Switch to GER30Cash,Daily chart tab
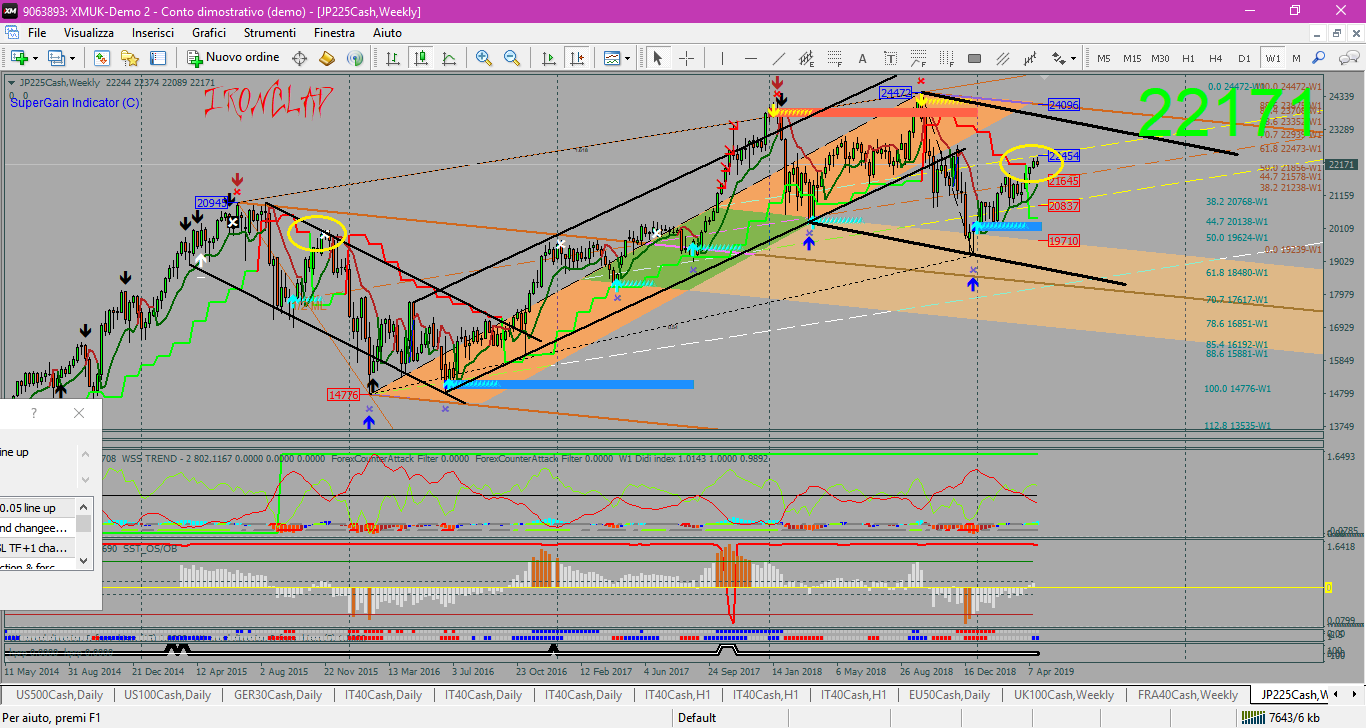1366x728 pixels. pyautogui.click(x=278, y=695)
